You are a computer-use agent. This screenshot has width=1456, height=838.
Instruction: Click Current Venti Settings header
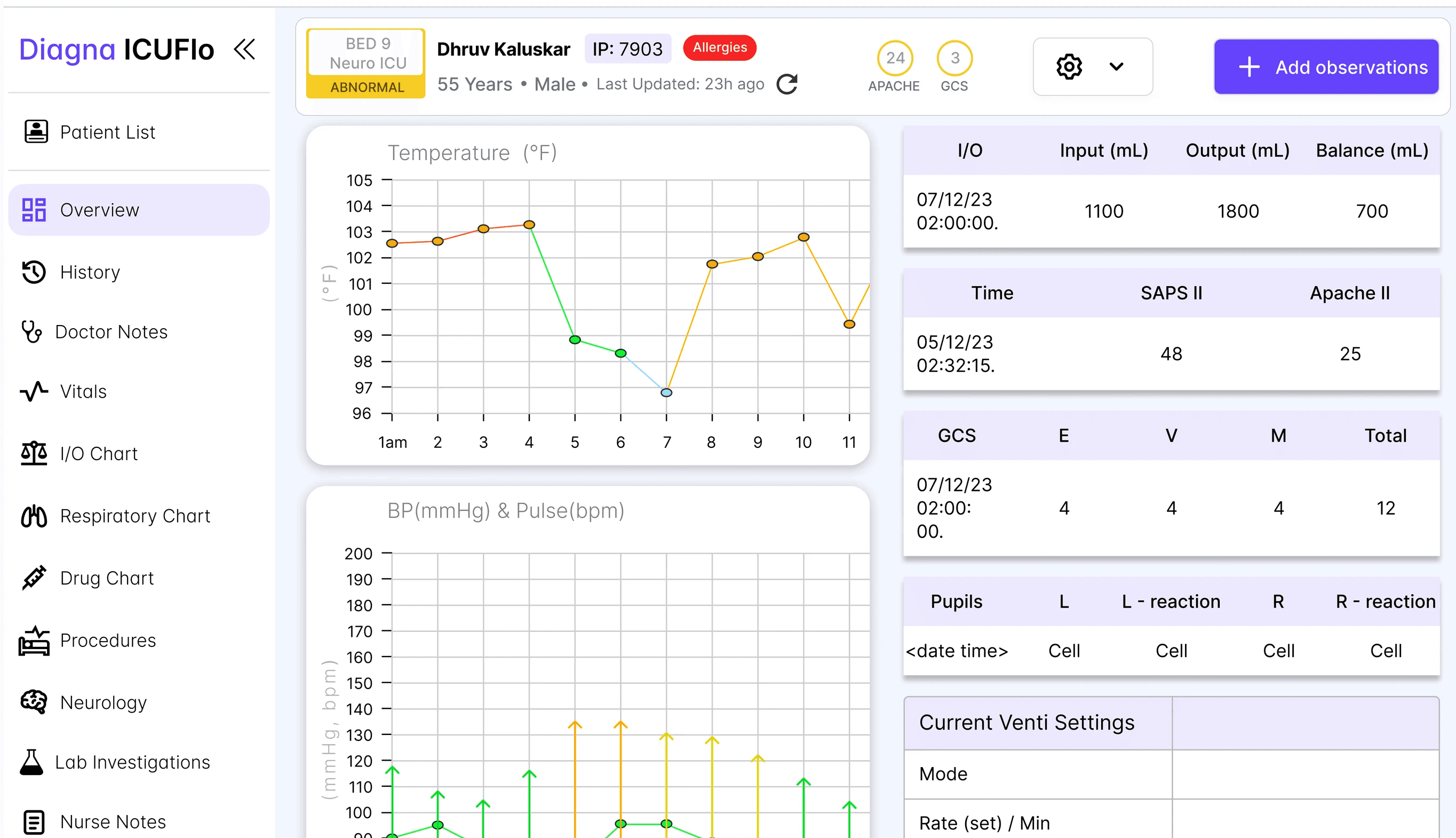[x=1027, y=723]
